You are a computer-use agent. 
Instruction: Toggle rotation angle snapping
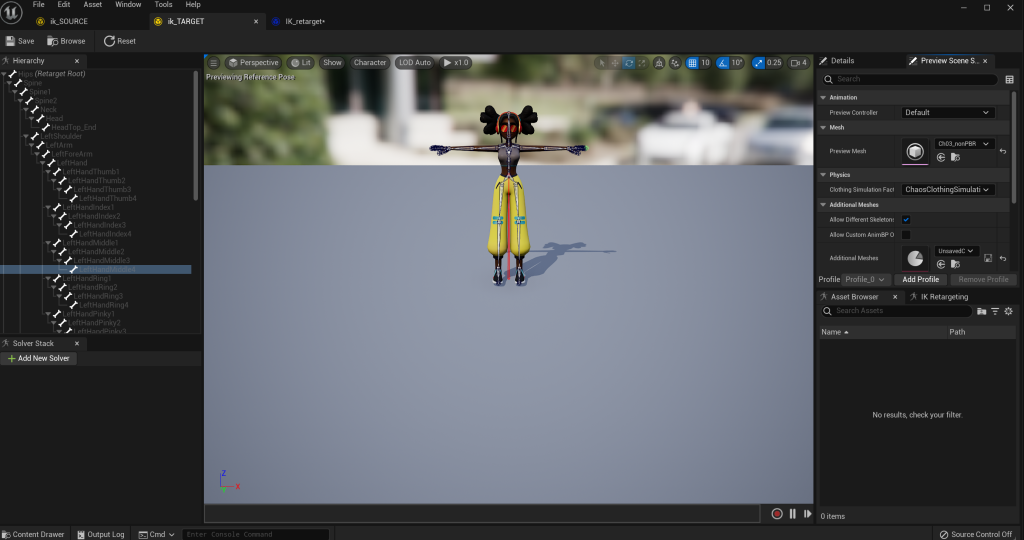pos(722,63)
